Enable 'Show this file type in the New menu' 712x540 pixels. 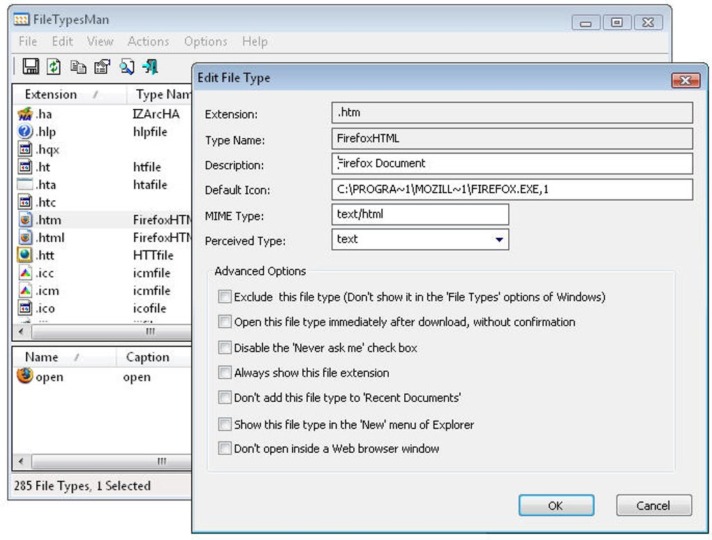pos(225,425)
